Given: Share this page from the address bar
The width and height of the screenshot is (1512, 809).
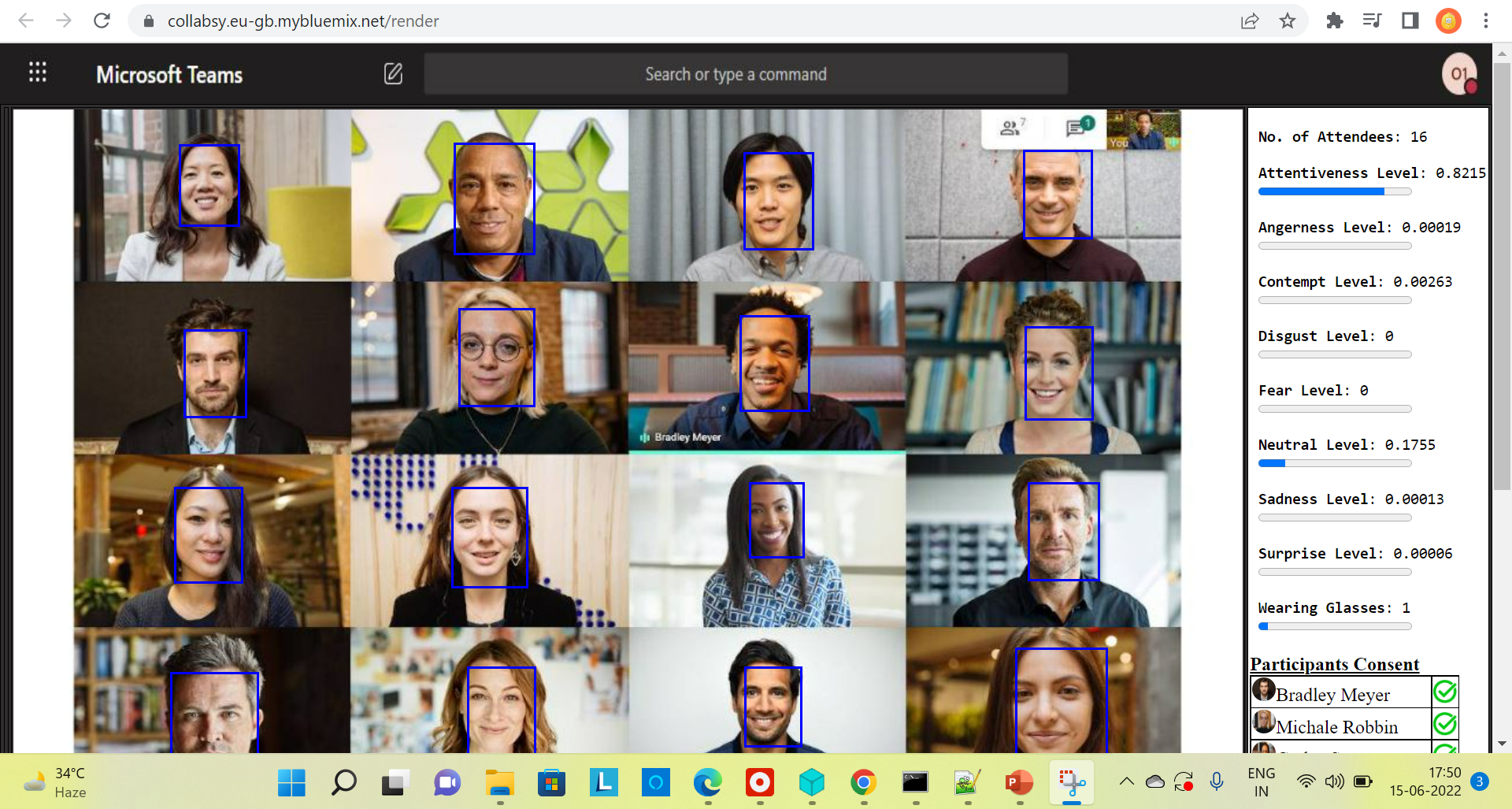Looking at the screenshot, I should pos(1250,21).
